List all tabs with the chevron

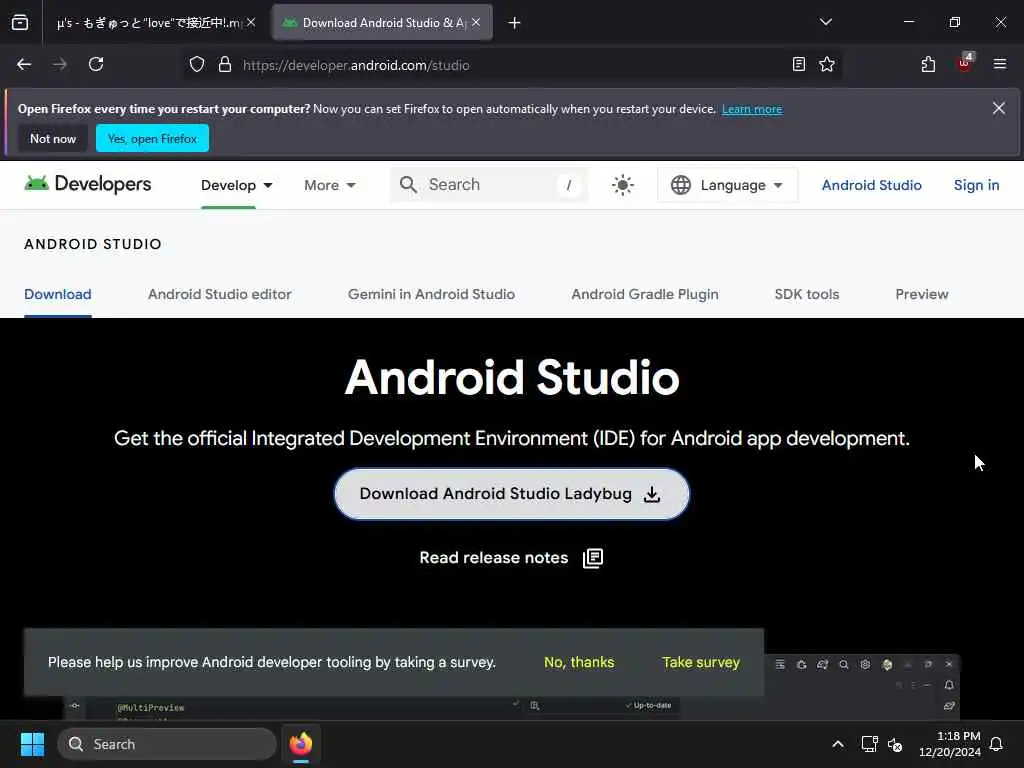(826, 22)
